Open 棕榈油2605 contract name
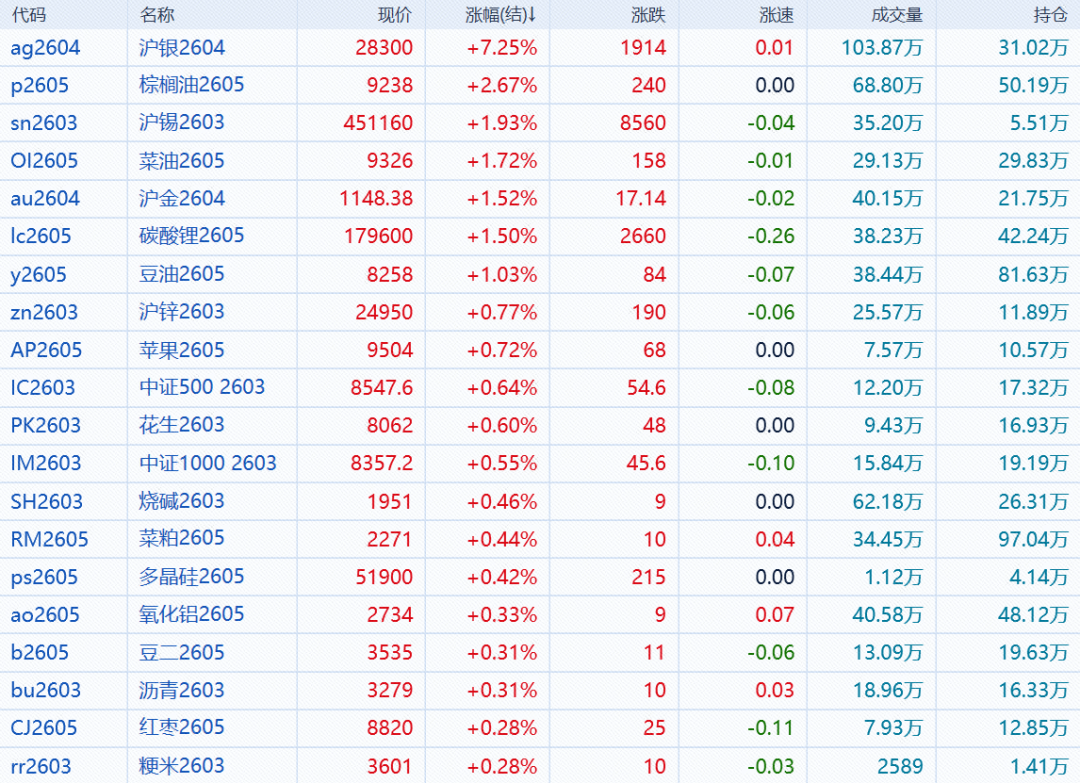1080x783 pixels. 191,85
